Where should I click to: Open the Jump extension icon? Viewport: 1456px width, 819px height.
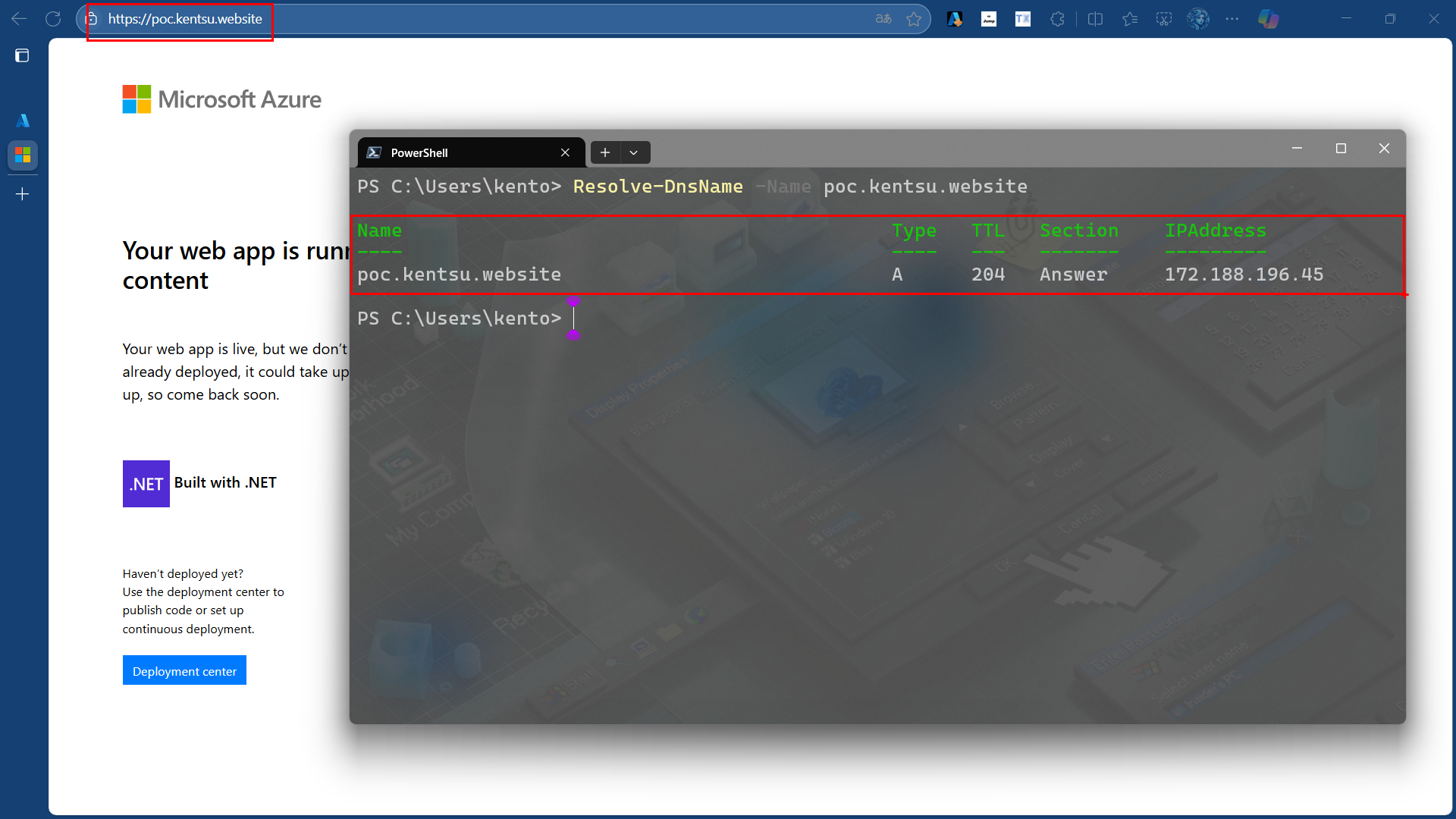click(x=989, y=19)
